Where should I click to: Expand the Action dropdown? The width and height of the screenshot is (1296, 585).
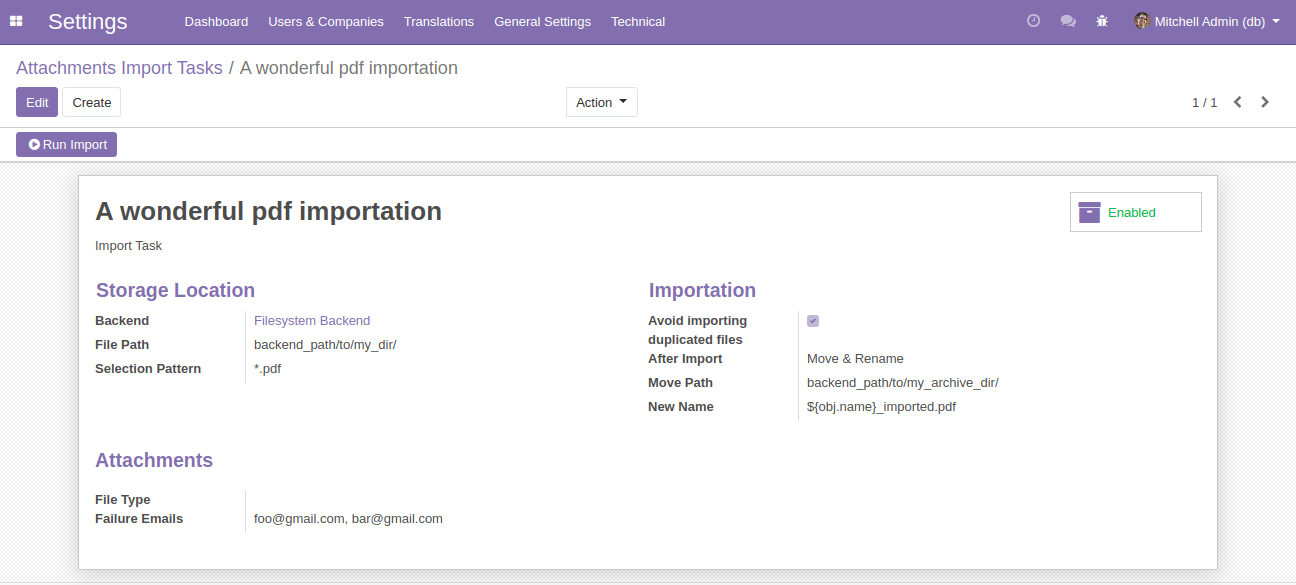click(602, 102)
